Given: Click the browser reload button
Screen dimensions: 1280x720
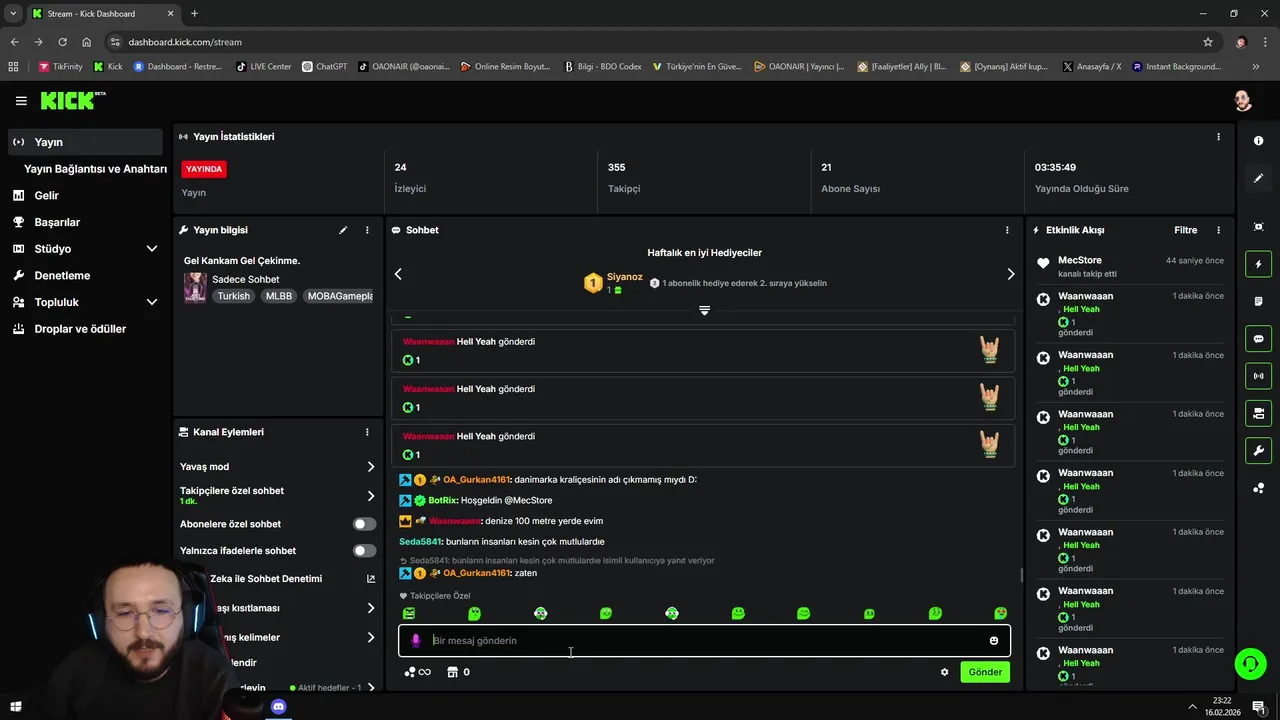Looking at the screenshot, I should click(x=62, y=42).
